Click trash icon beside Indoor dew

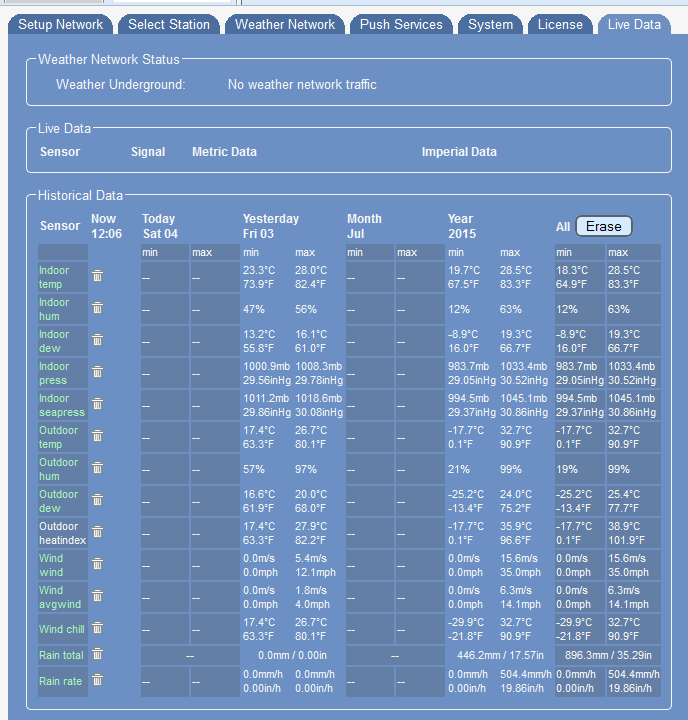tap(97, 340)
